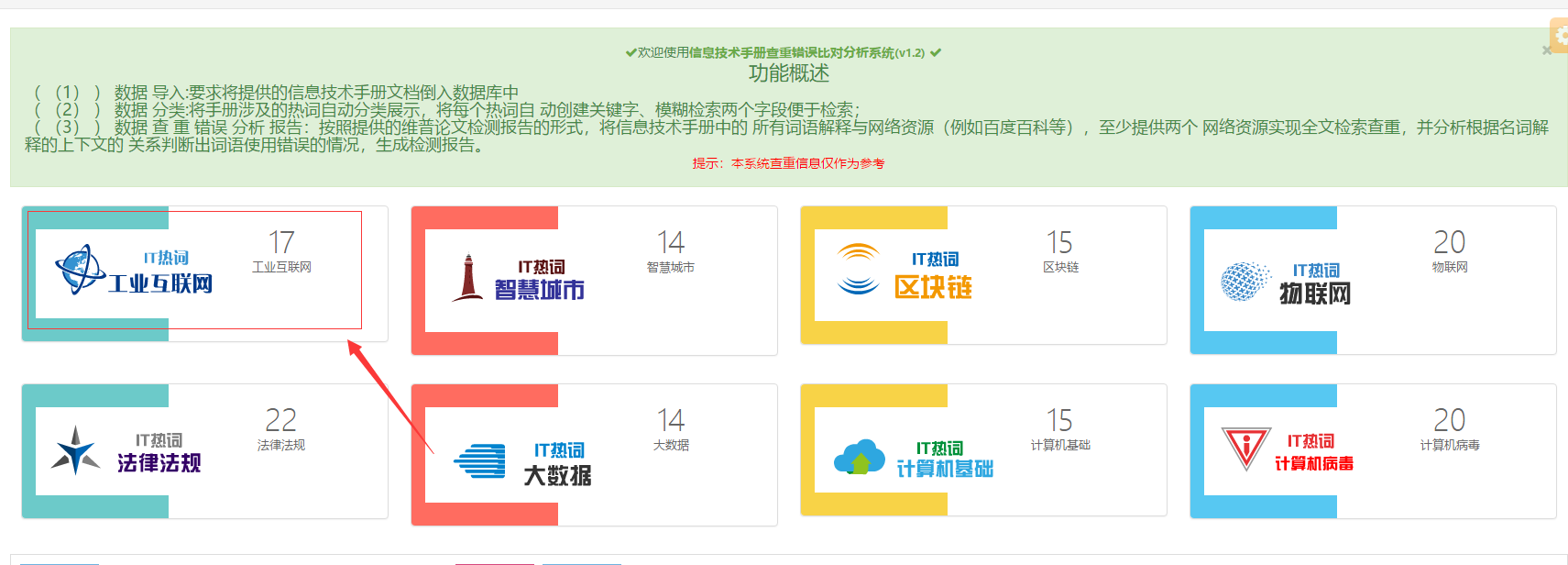
Task: Click the count 15 above 区块链
Action: click(1060, 242)
